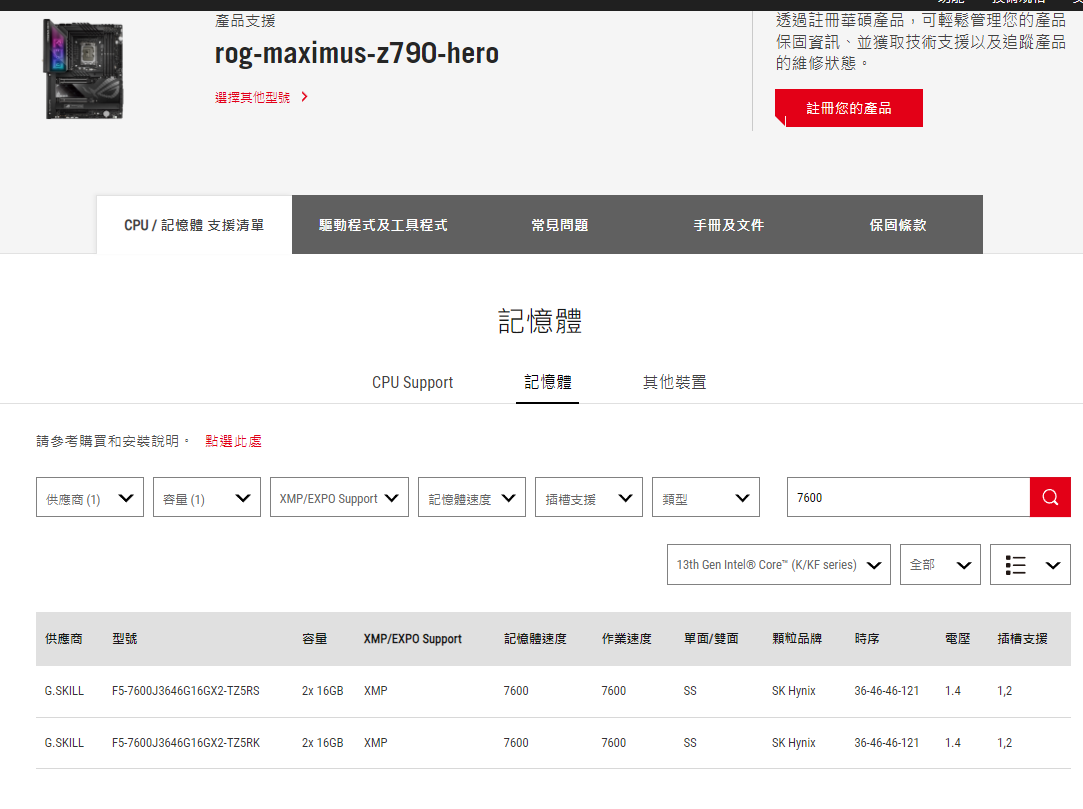Click the 選擇其他型號 link
The image size is (1083, 809).
click(252, 97)
